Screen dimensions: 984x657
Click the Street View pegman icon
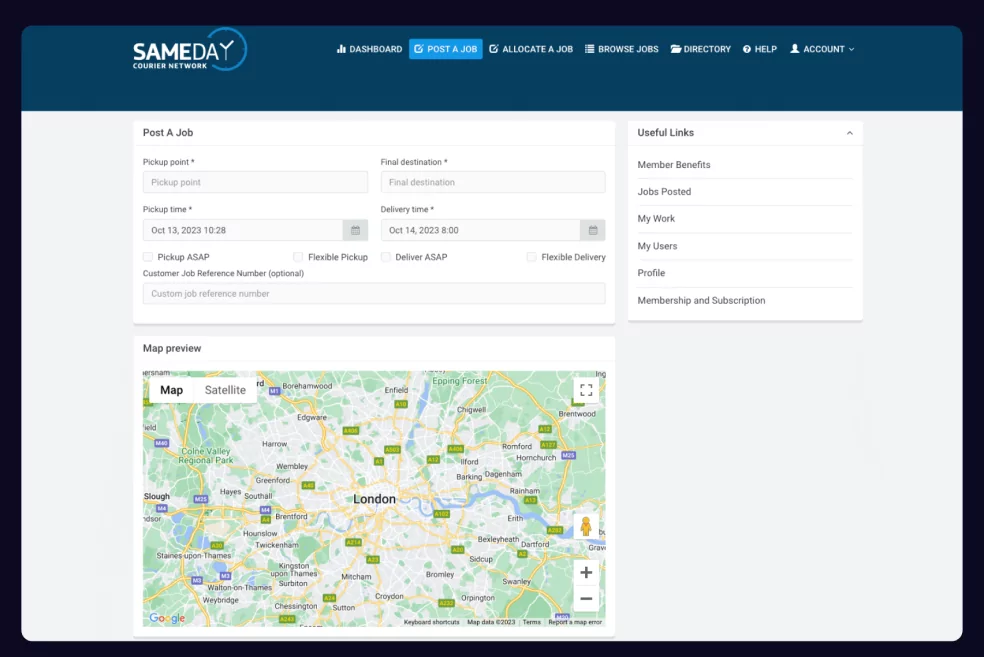(586, 526)
